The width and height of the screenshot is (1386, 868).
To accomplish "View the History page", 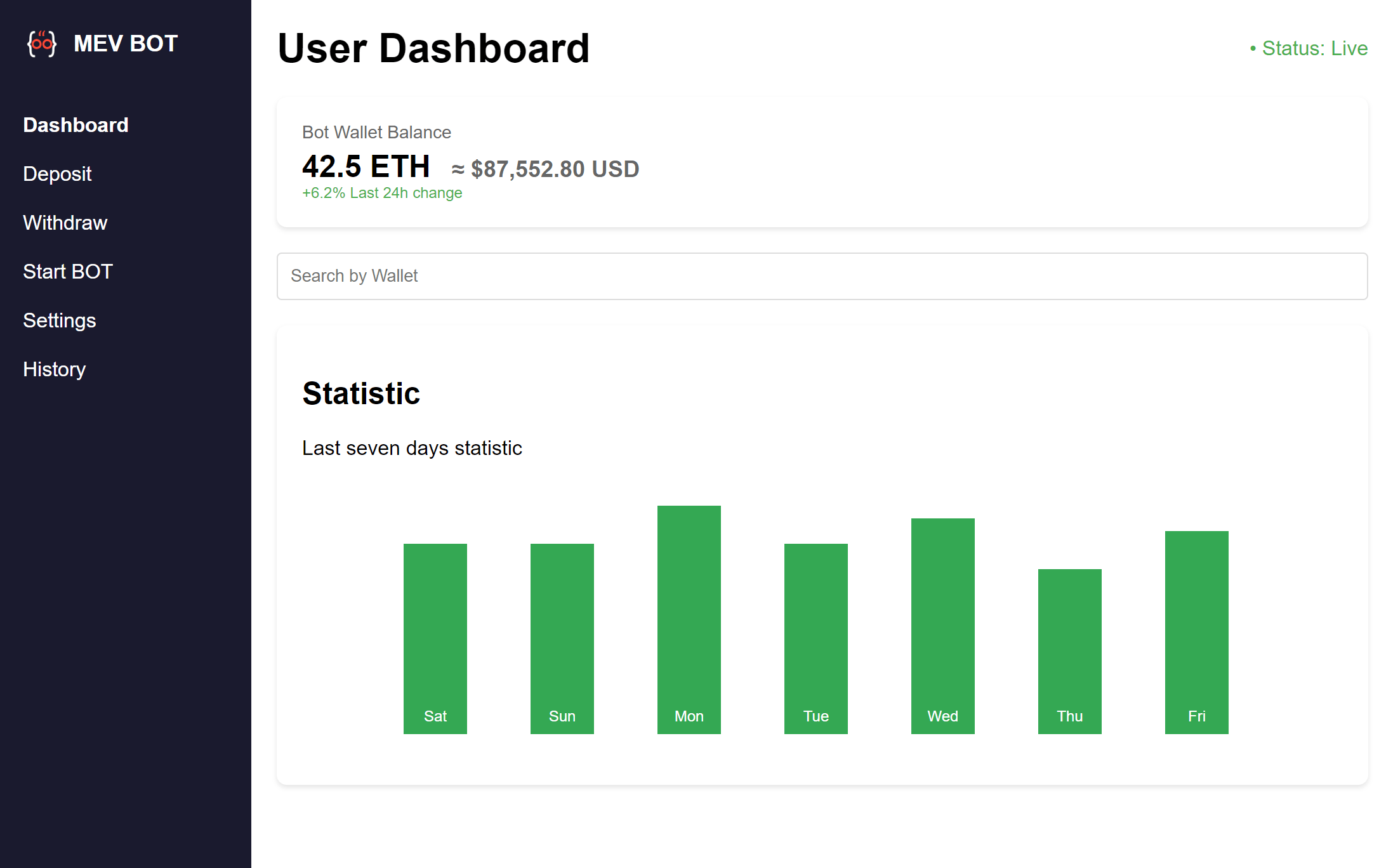I will pos(54,369).
